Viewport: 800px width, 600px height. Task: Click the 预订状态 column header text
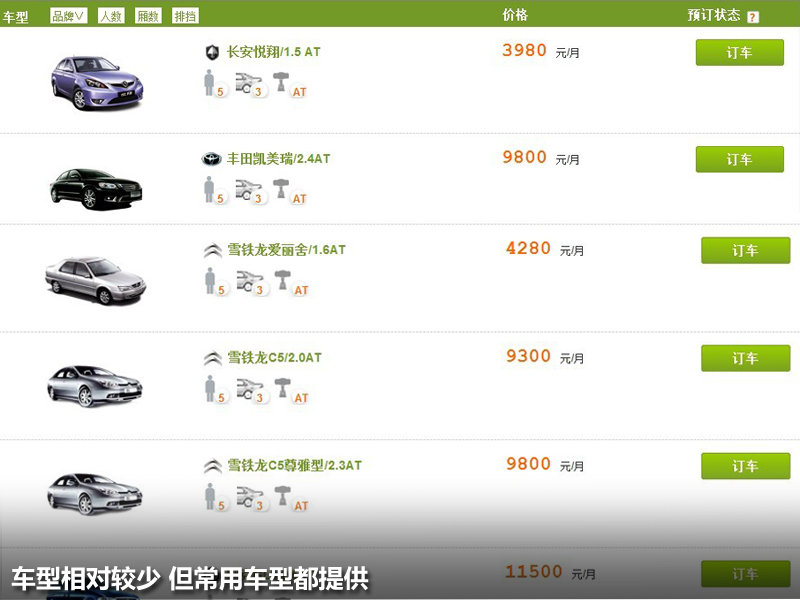coord(714,15)
